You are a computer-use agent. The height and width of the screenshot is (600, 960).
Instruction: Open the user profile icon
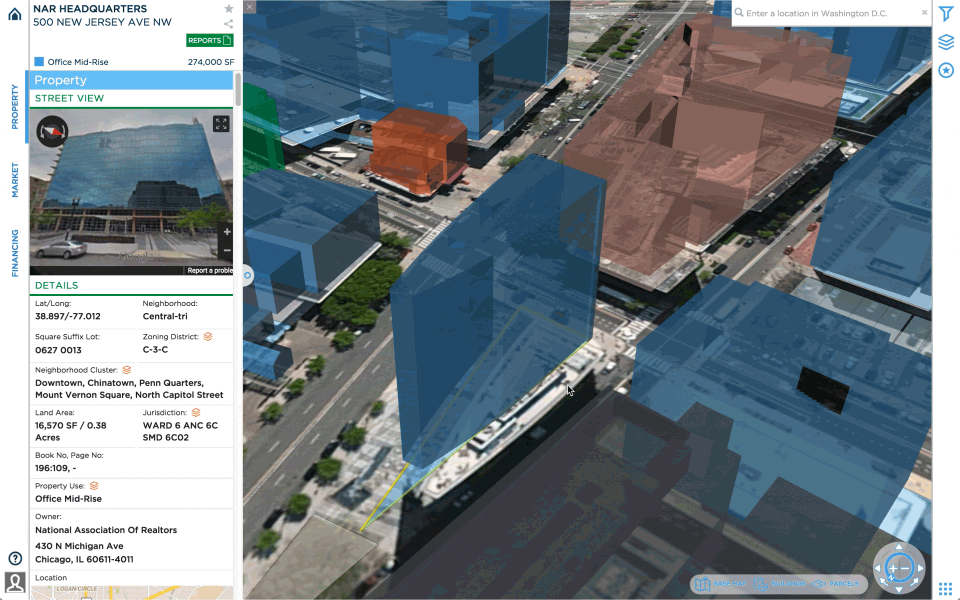point(15,582)
